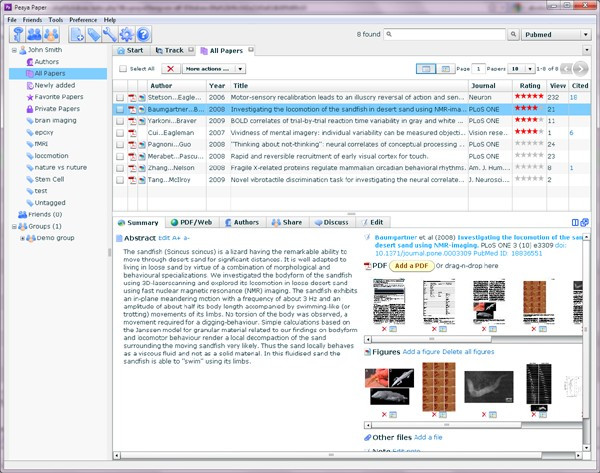
Task: Switch to list layout view icon
Action: coord(426,69)
